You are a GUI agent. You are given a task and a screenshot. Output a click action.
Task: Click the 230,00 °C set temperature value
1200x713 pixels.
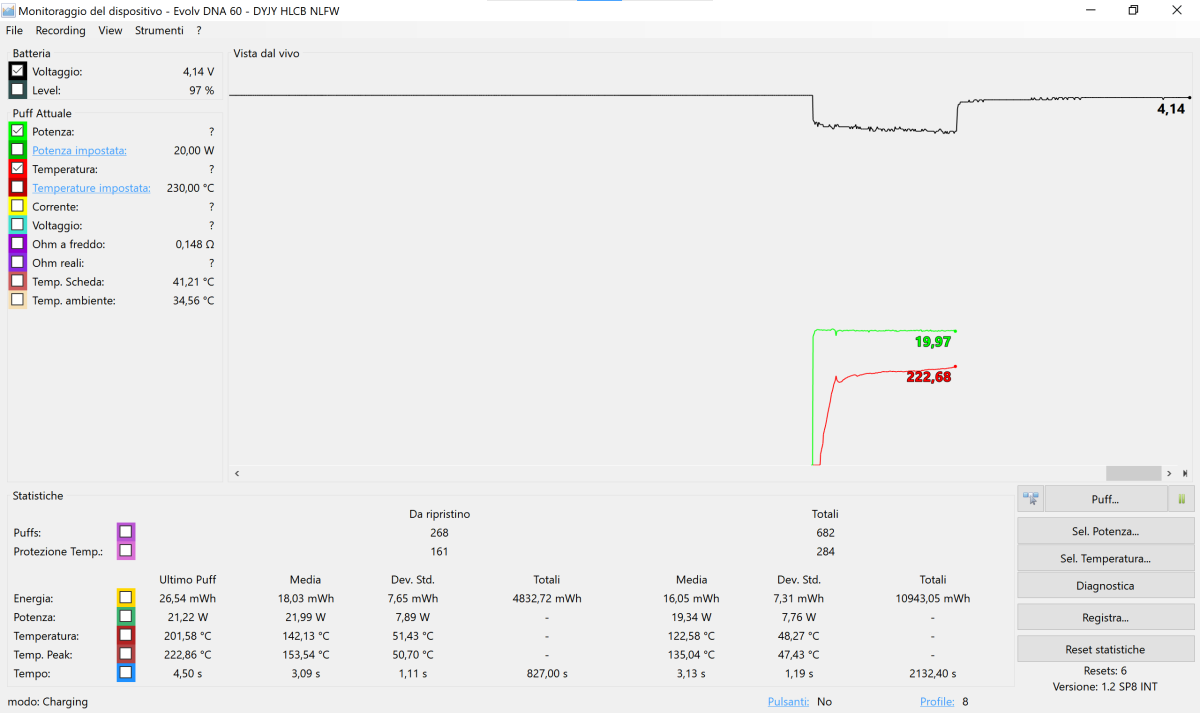(188, 188)
